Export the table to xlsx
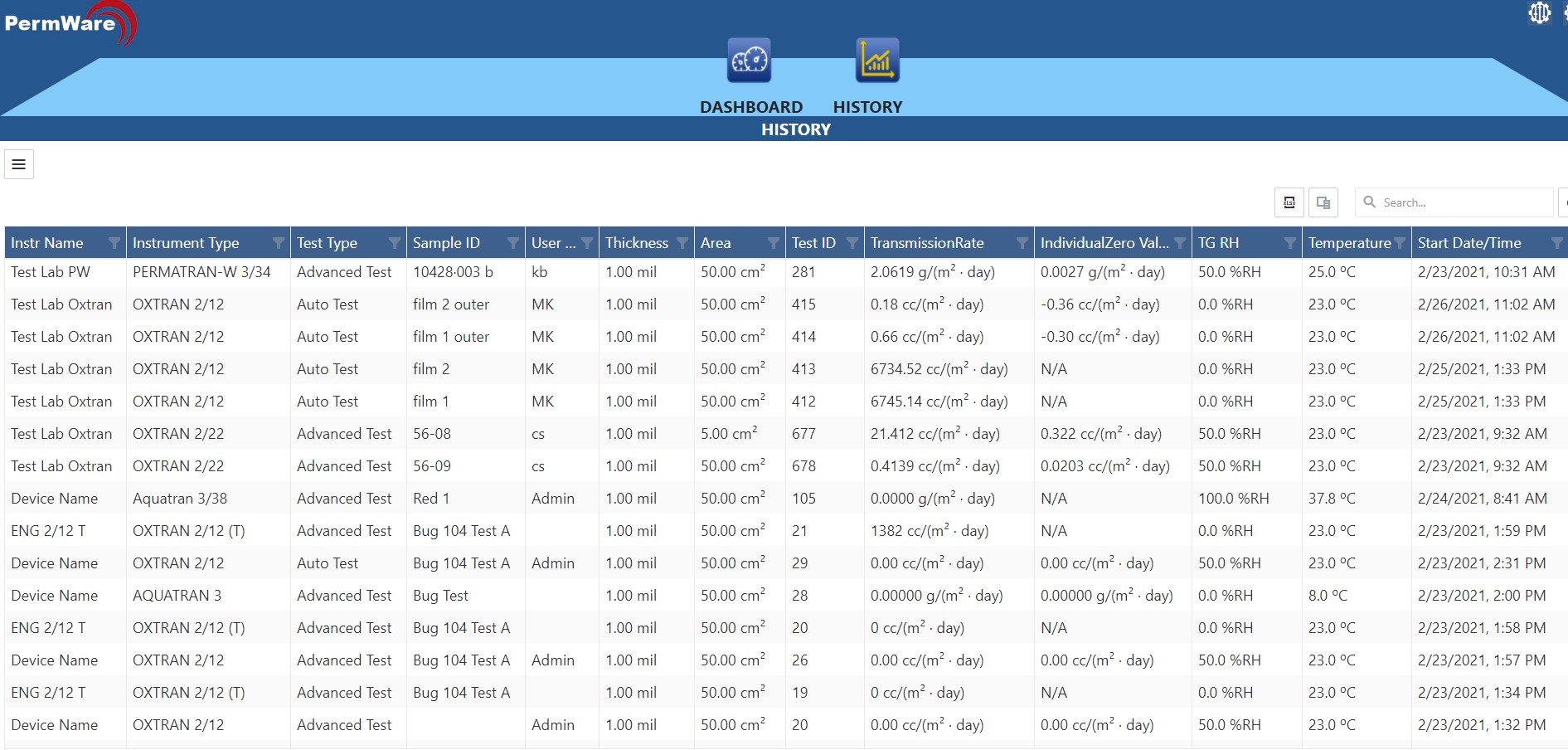The width and height of the screenshot is (1568, 750). coord(1289,202)
